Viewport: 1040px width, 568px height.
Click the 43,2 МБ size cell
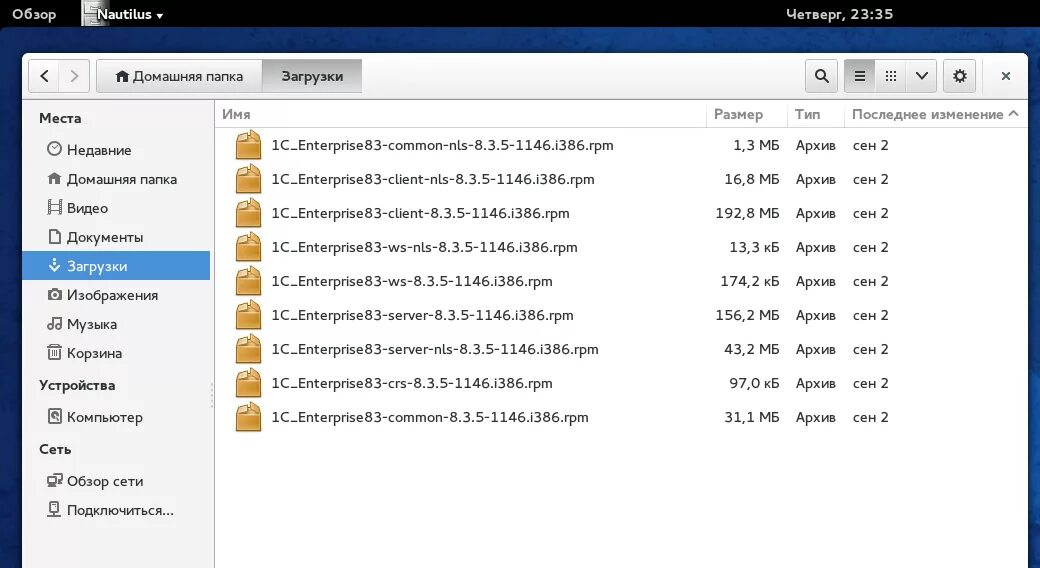pos(751,349)
